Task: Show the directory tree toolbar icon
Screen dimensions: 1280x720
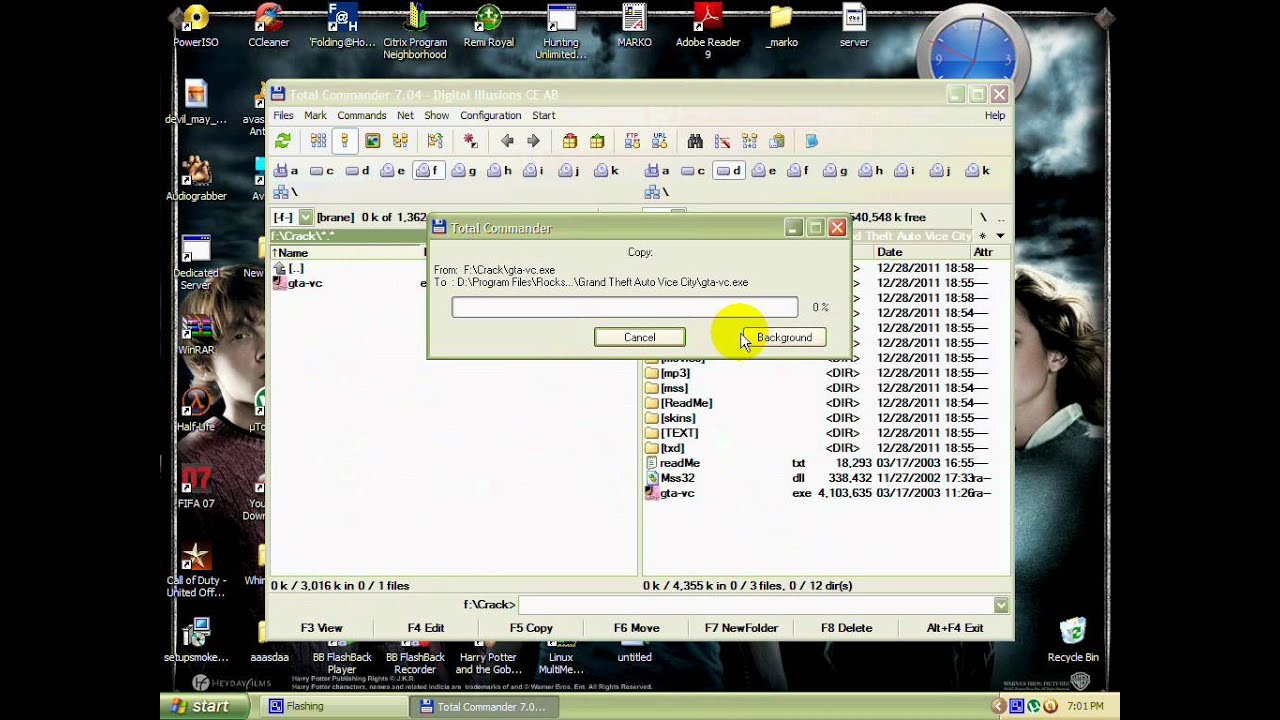Action: coord(400,141)
